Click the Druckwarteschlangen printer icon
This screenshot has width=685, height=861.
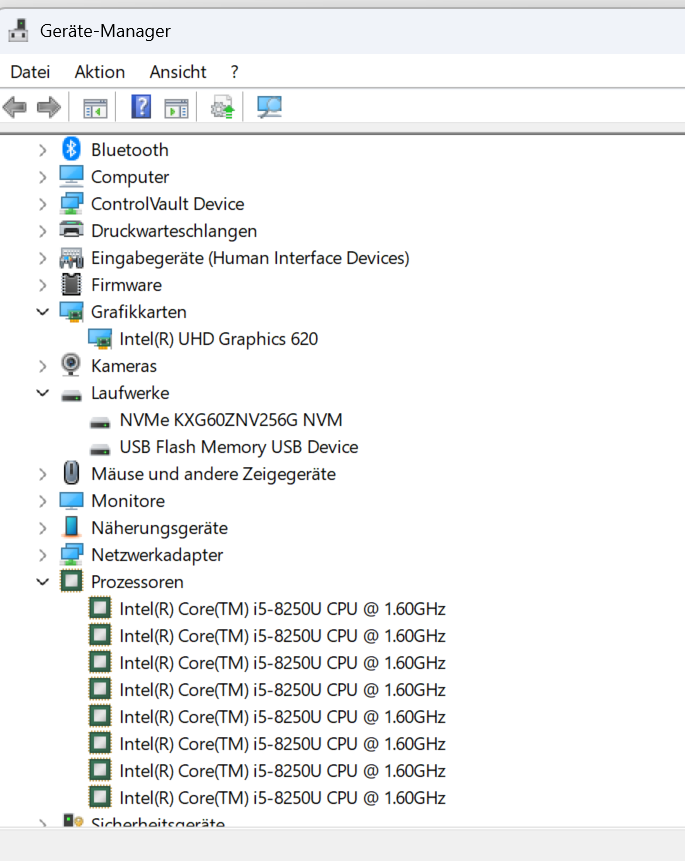point(71,230)
